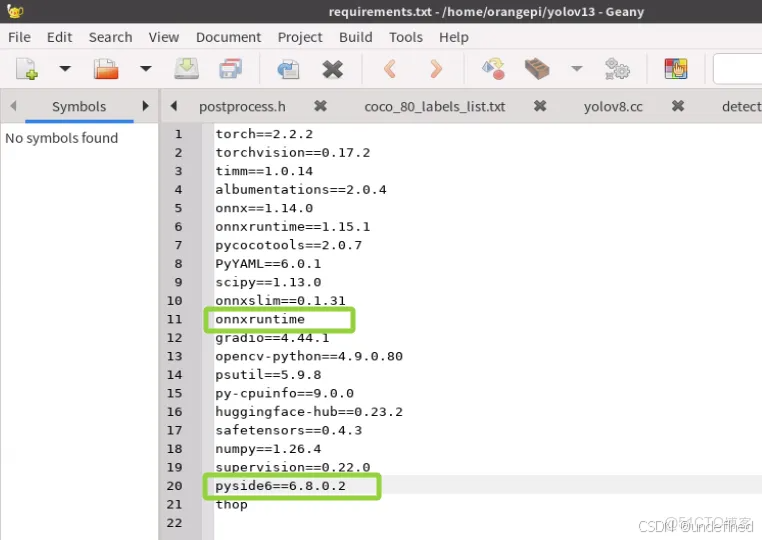The width and height of the screenshot is (762, 540).
Task: Click the document tabs left scroll arrow
Action: point(173,105)
